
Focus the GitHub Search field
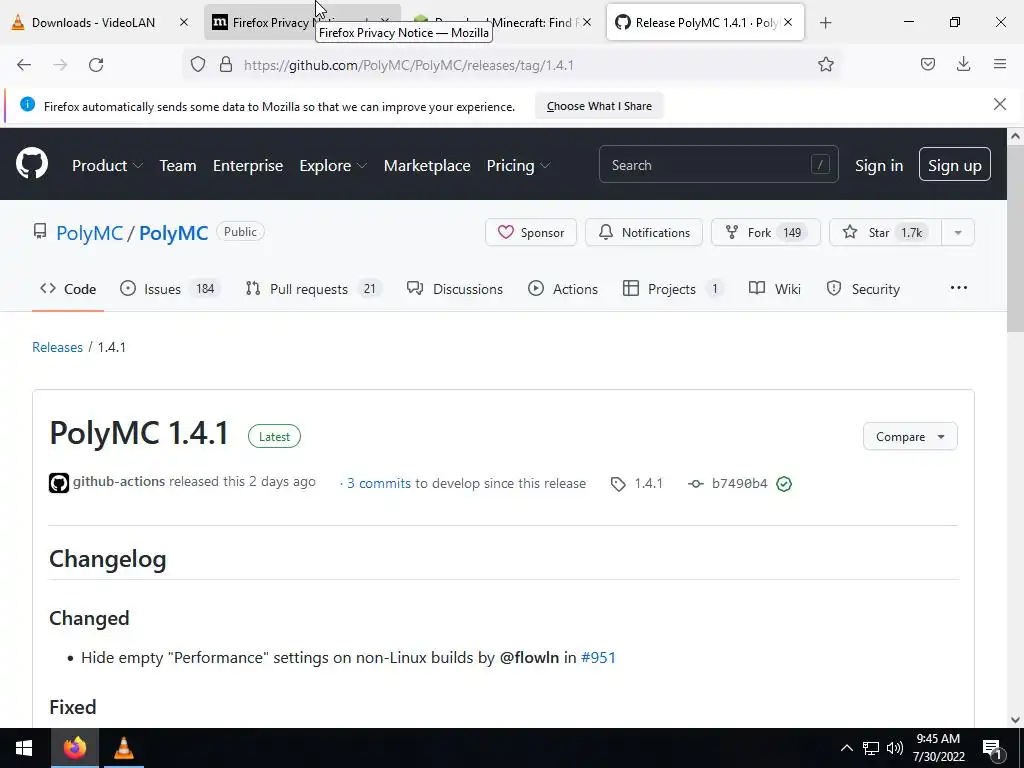pos(718,165)
